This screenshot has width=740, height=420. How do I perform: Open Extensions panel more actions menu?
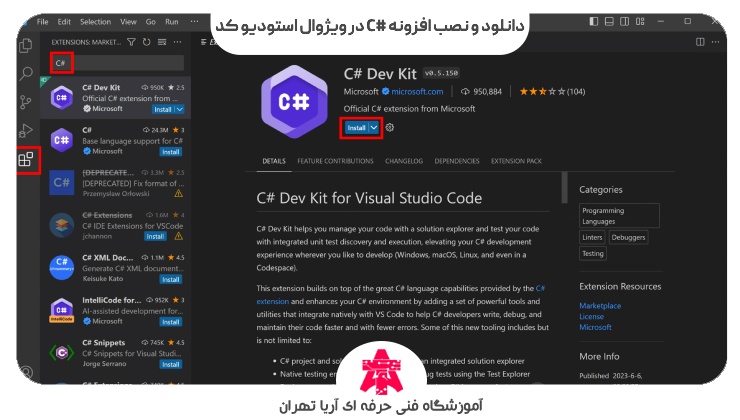(177, 42)
